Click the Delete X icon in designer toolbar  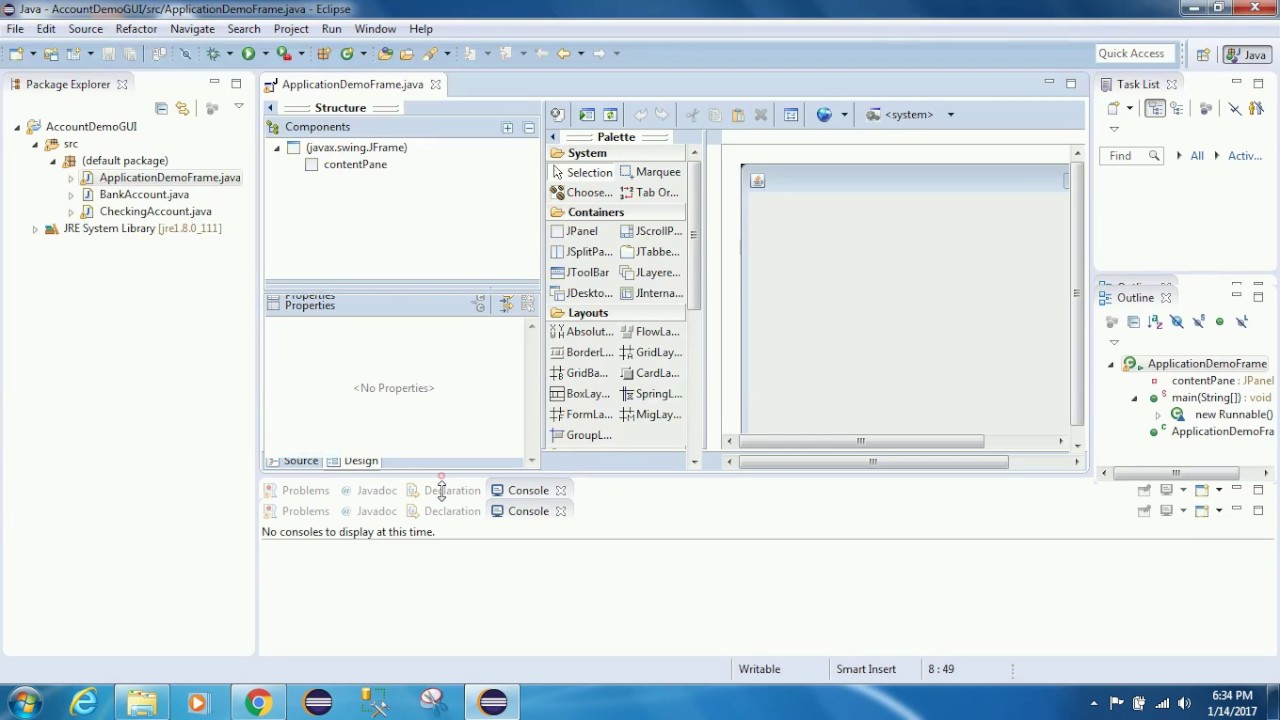[760, 114]
